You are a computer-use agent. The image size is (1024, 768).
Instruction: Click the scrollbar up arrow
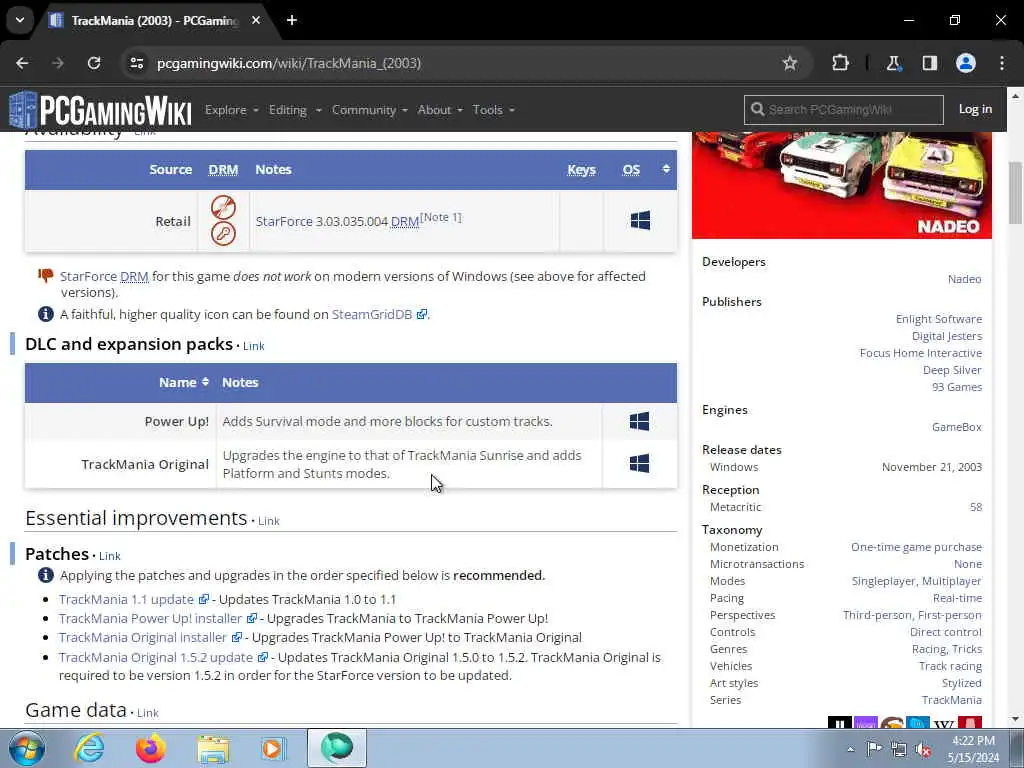pos(1016,95)
